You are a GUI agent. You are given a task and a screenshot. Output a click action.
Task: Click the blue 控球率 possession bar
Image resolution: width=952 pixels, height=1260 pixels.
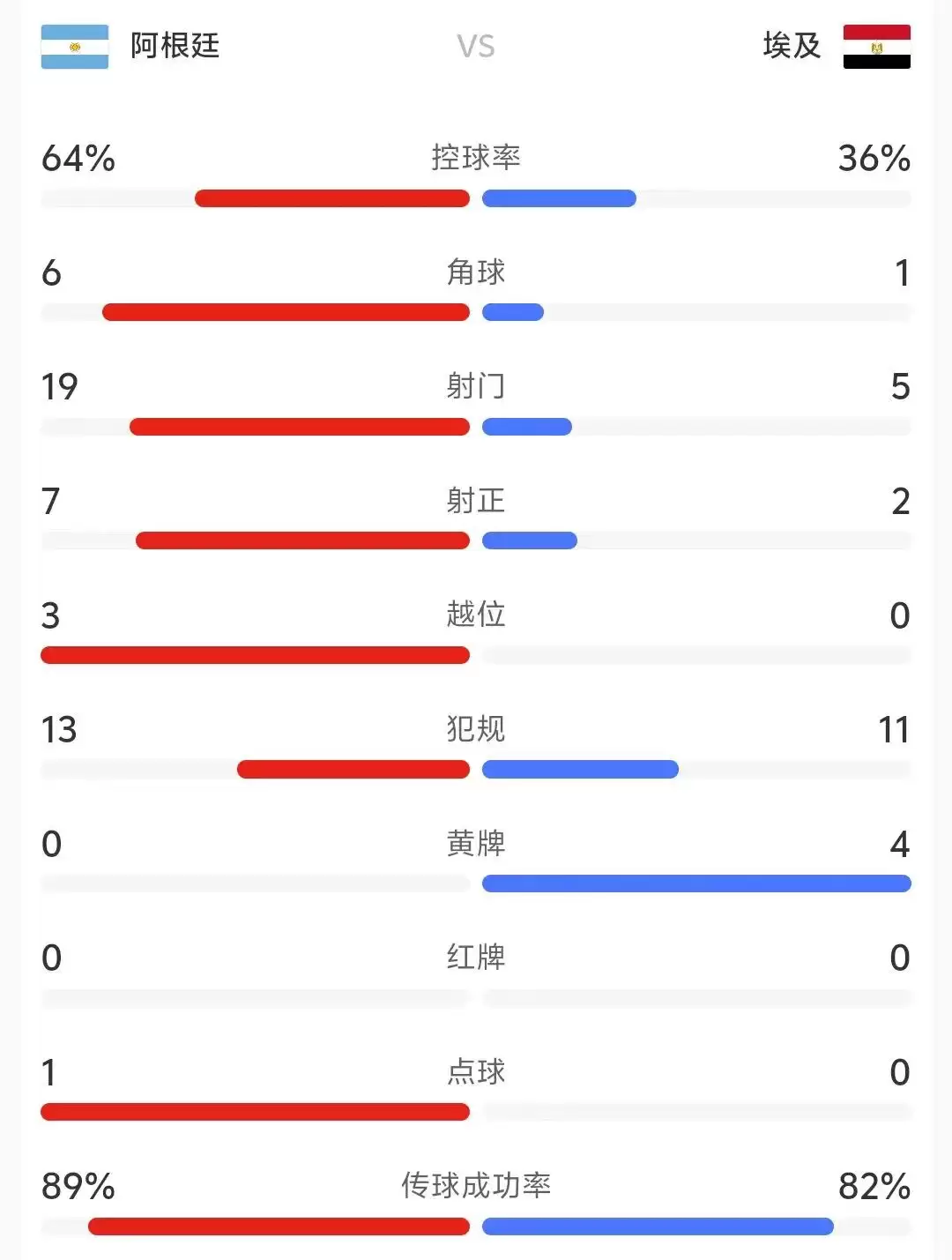(x=559, y=198)
